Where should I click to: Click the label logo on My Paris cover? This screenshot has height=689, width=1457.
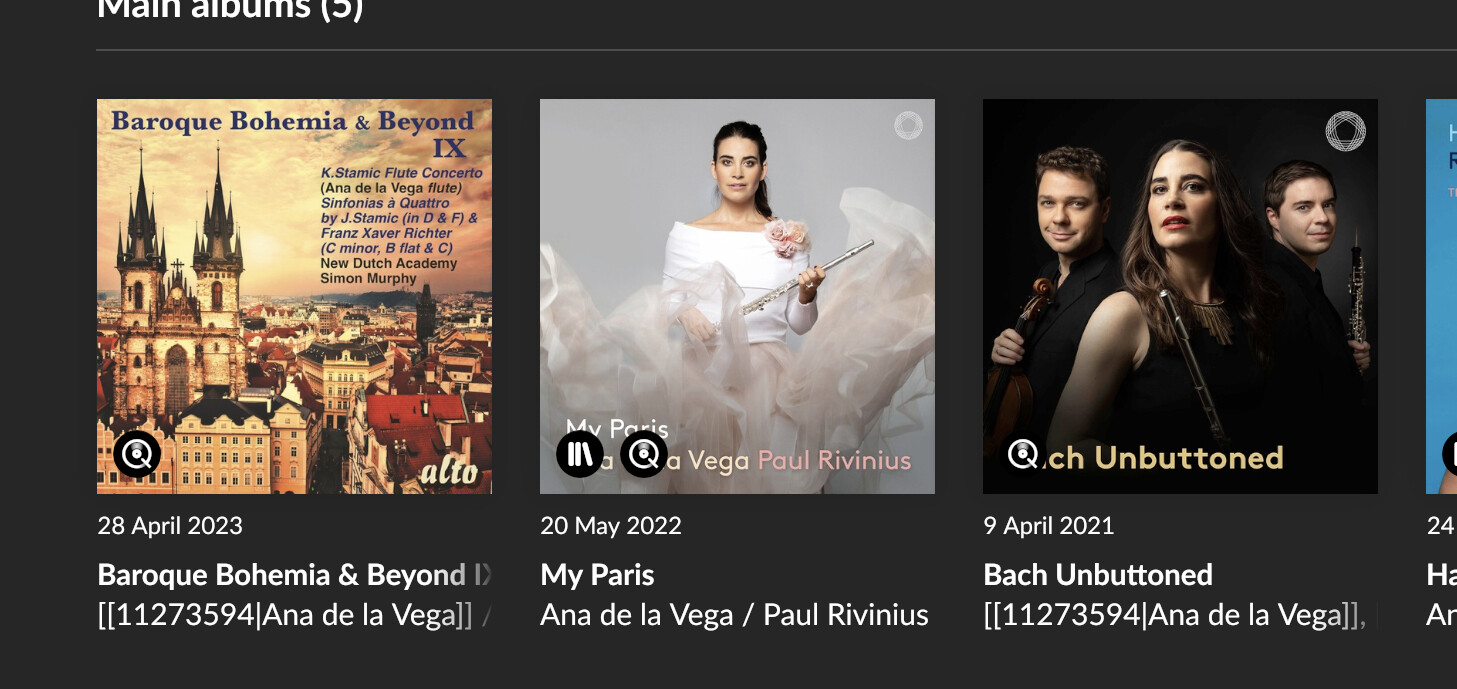tap(908, 126)
